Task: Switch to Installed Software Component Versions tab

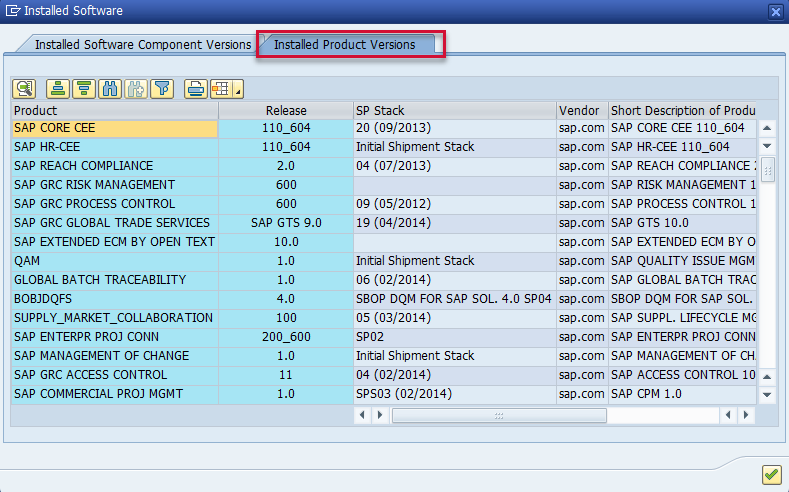Action: pos(143,45)
